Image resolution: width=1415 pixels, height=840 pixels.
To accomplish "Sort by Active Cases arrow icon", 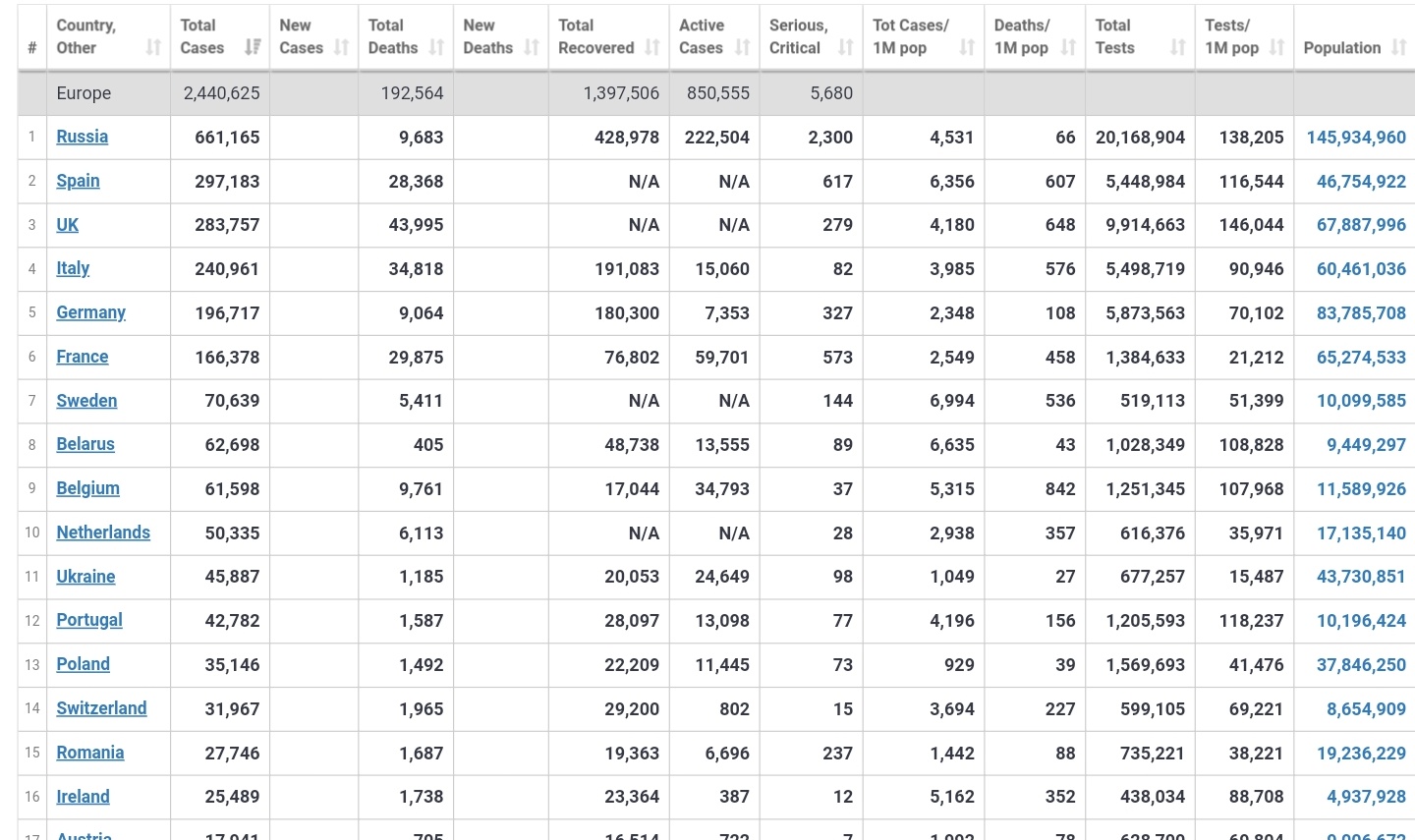I will tap(743, 47).
